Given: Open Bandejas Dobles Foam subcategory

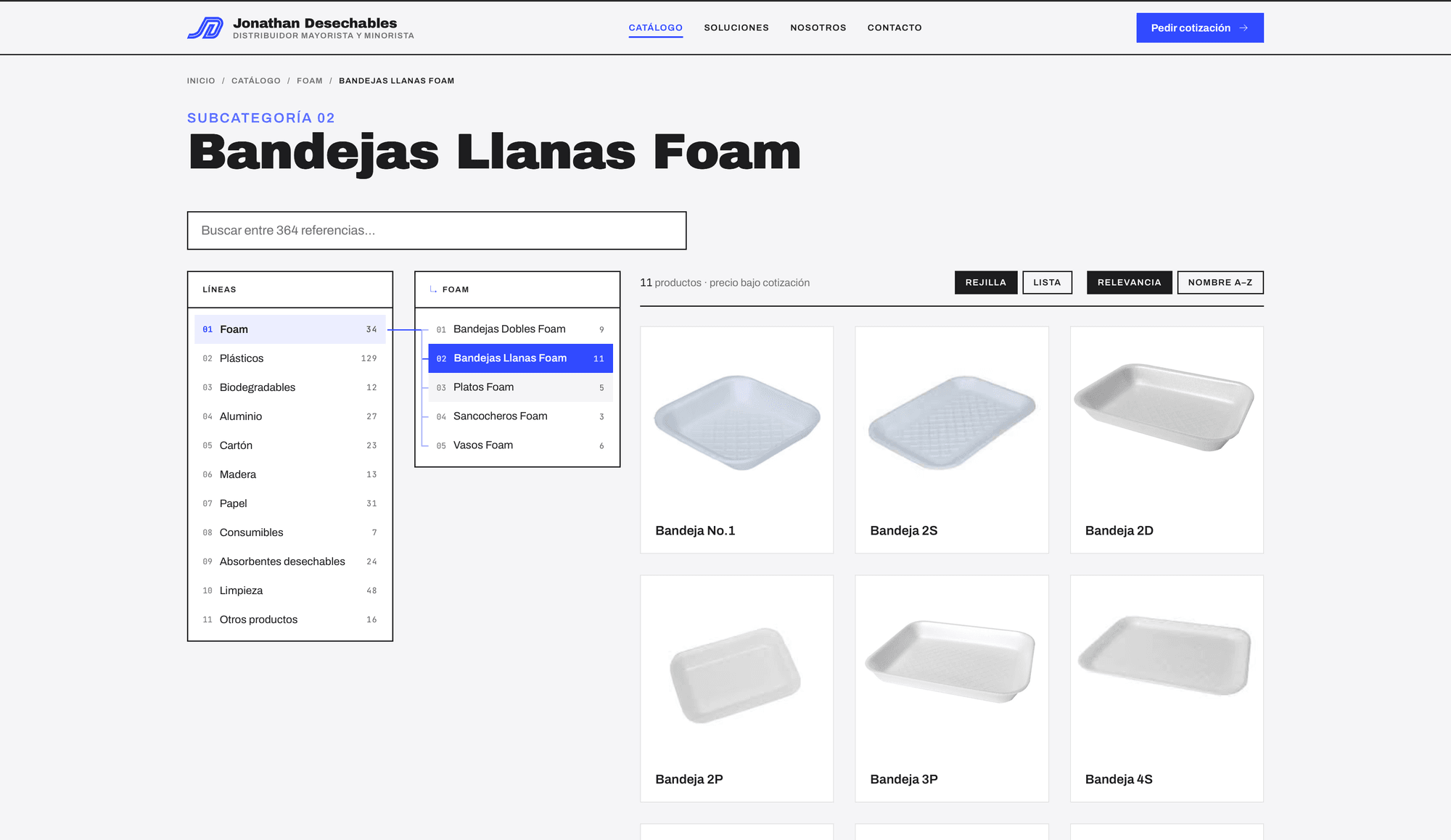Looking at the screenshot, I should click(x=520, y=329).
